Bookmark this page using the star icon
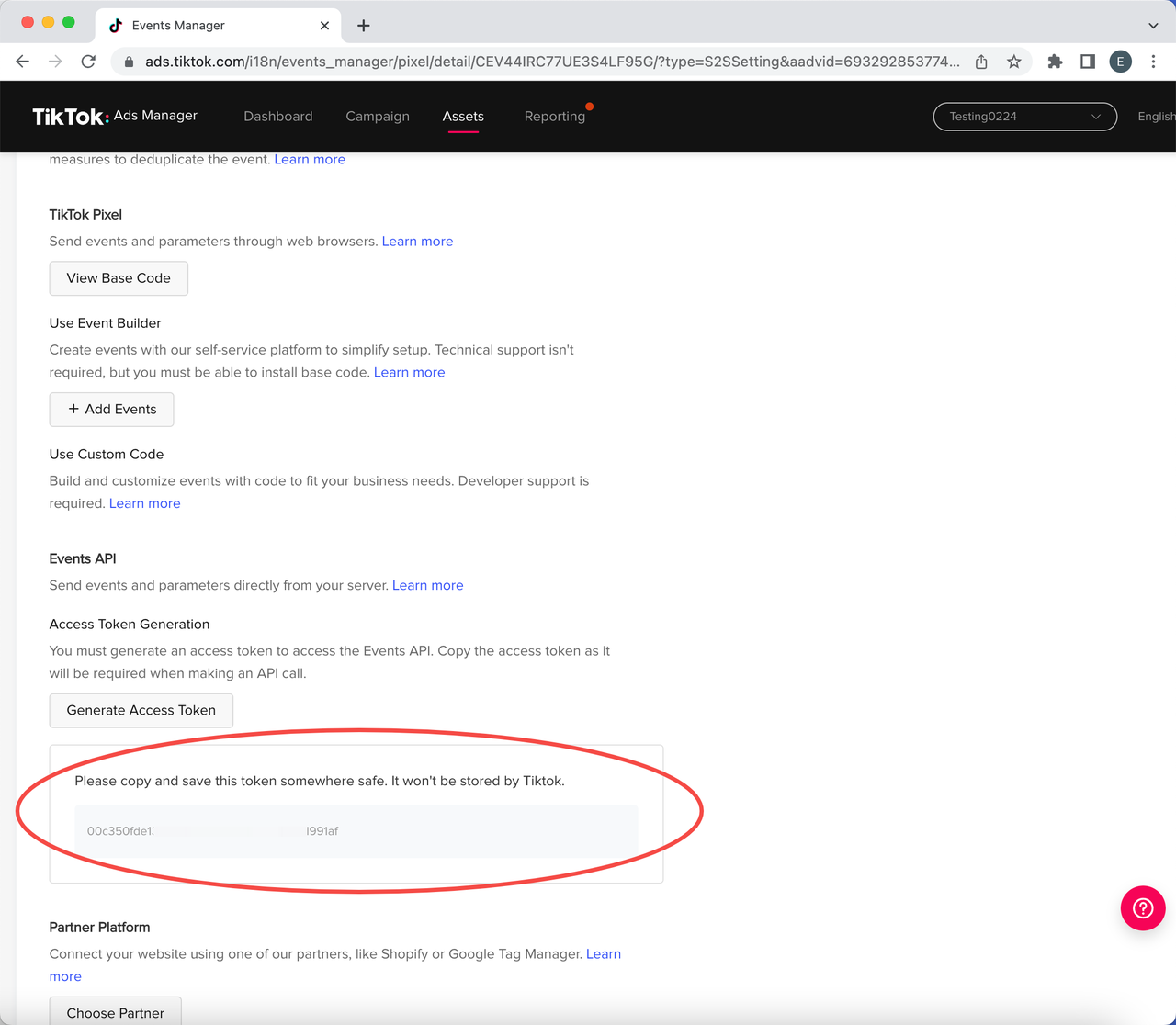Viewport: 1176px width, 1025px height. click(x=1014, y=62)
